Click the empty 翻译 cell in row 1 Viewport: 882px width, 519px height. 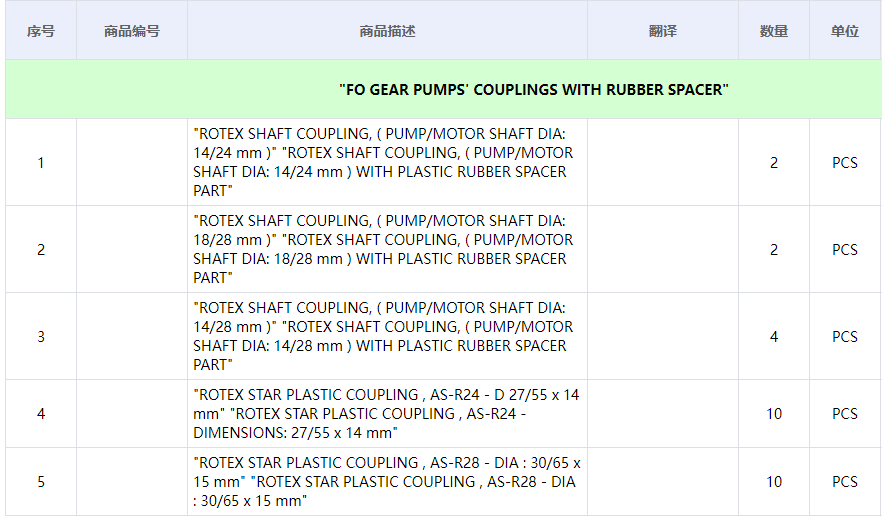tap(662, 162)
